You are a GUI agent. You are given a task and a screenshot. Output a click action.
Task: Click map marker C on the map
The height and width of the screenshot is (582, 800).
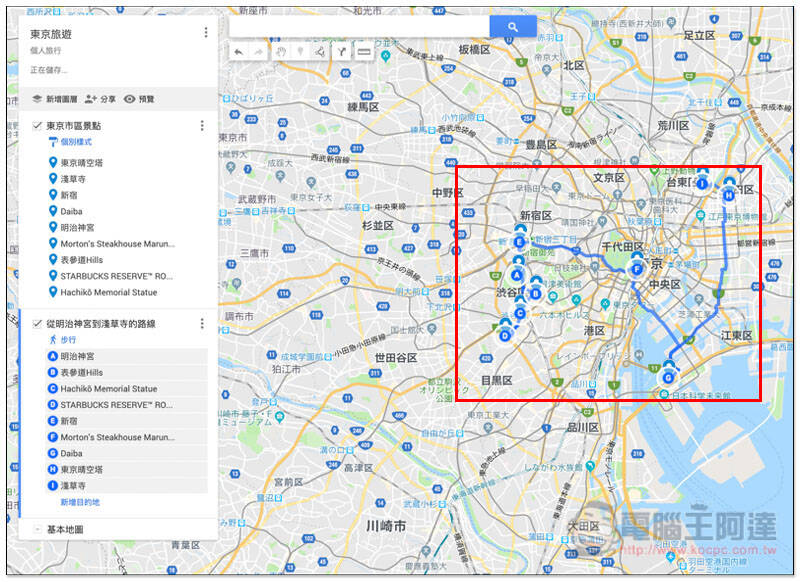coord(520,314)
